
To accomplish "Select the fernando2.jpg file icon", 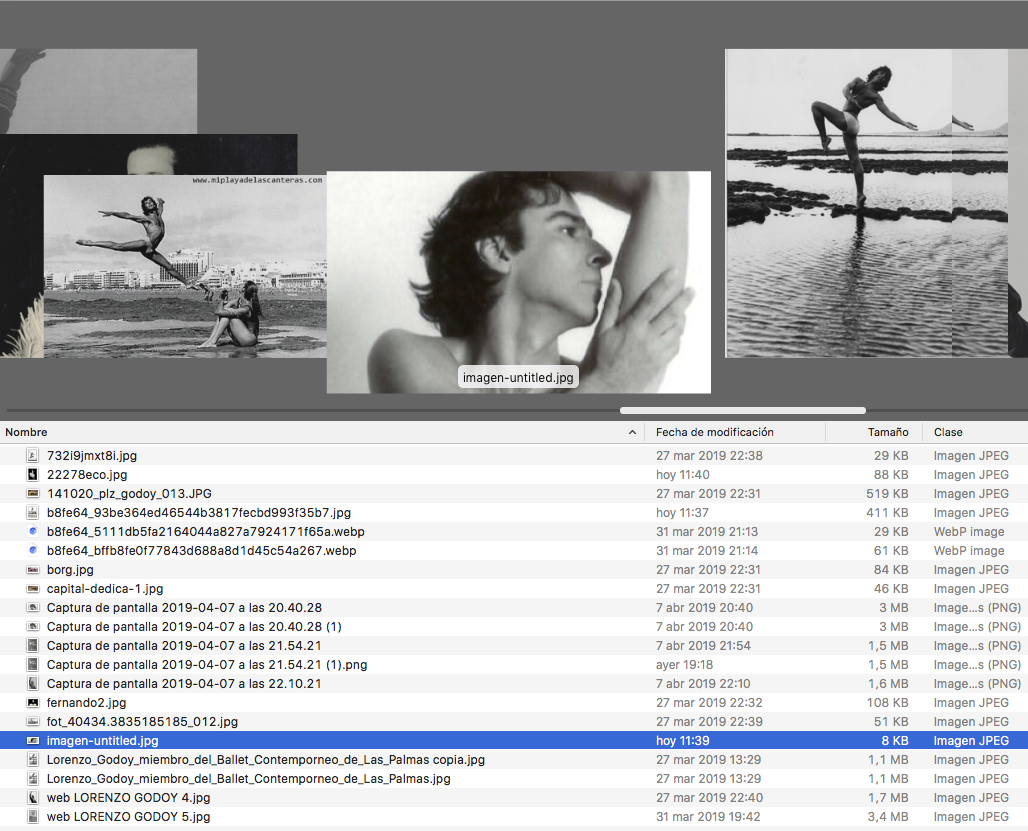I will point(33,703).
